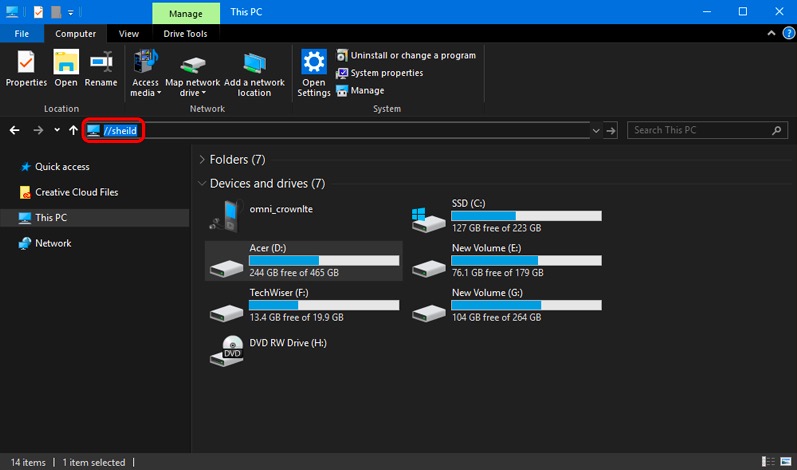Click the Go to arrow button
The image size is (797, 470).
click(611, 131)
